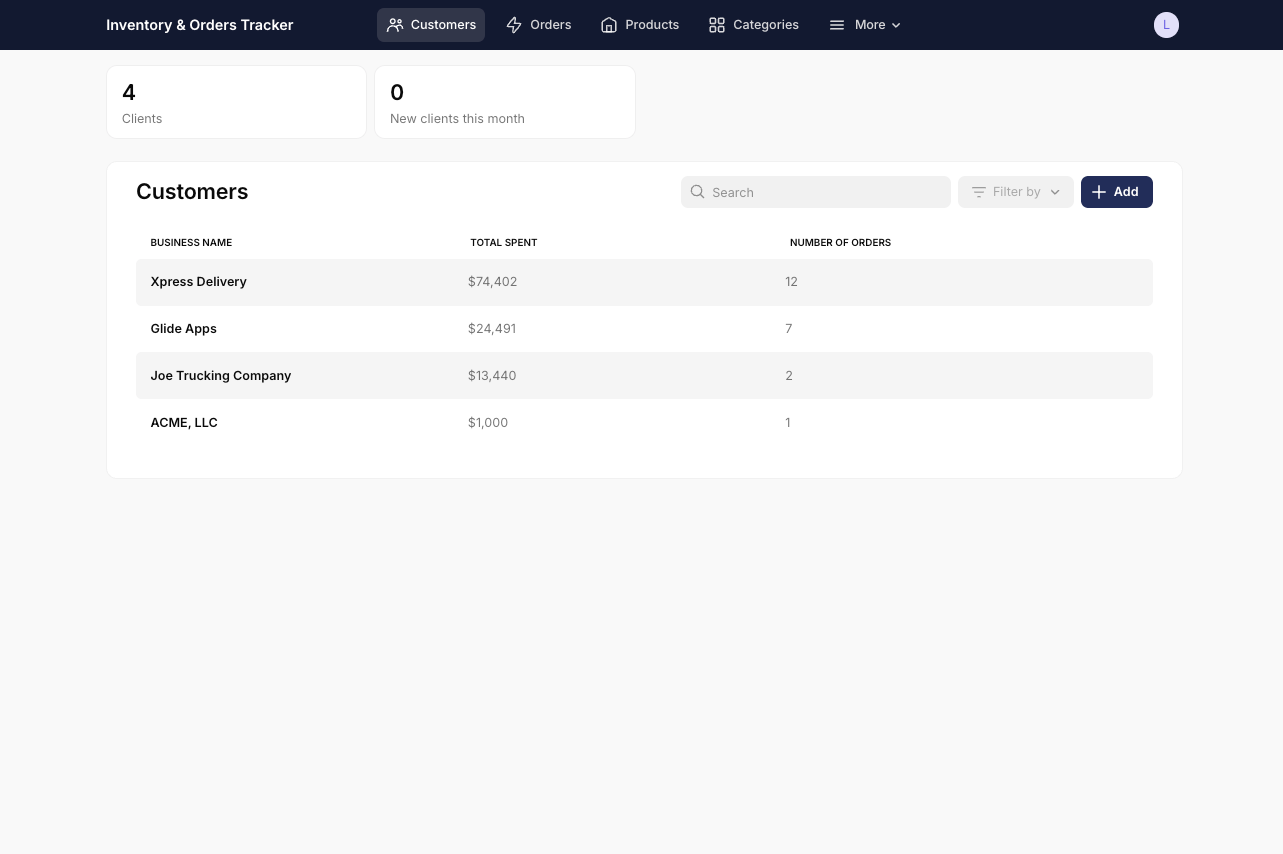Screen dimensions: 1283x854
Task: Click the $1,000 total spent value
Action: pos(488,423)
